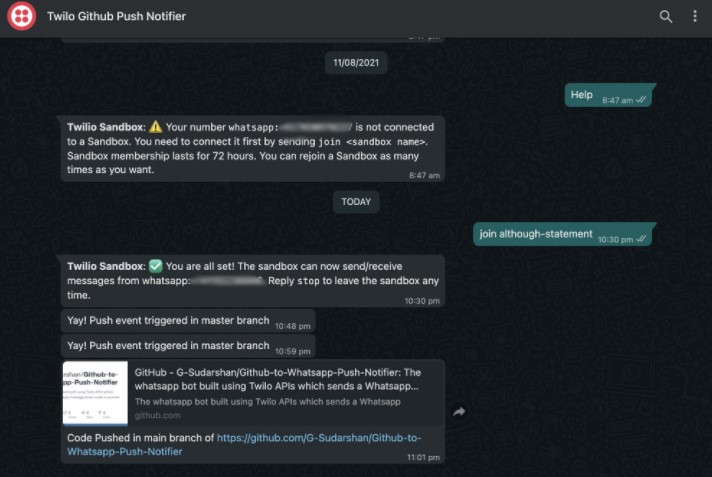Select the push event message at 10:48 pm

coord(188,321)
